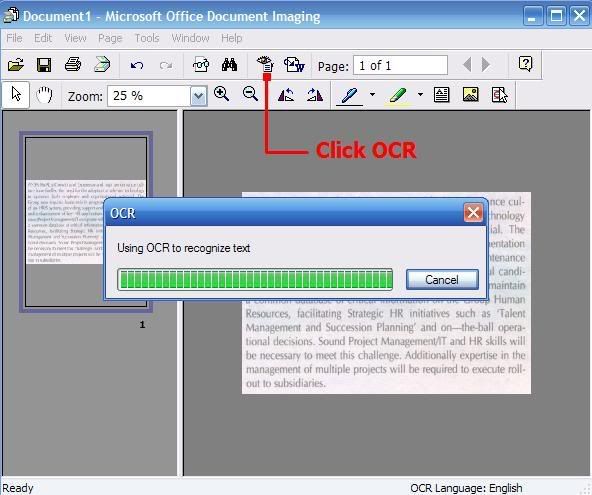The height and width of the screenshot is (495, 592).
Task: Select the Zoom In magnifier tool
Action: coord(222,94)
